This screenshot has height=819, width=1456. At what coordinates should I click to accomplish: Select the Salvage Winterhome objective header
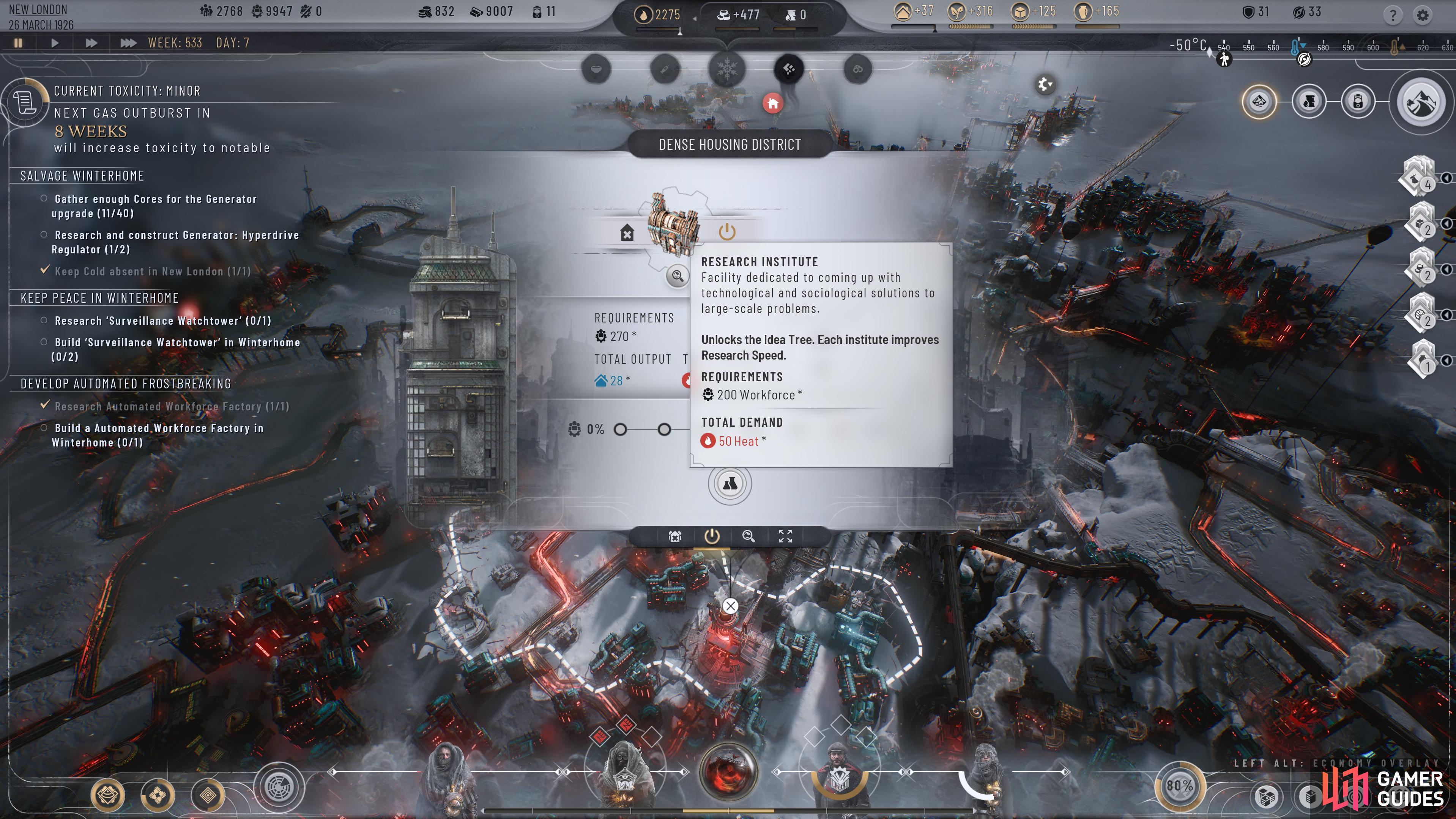coord(82,176)
